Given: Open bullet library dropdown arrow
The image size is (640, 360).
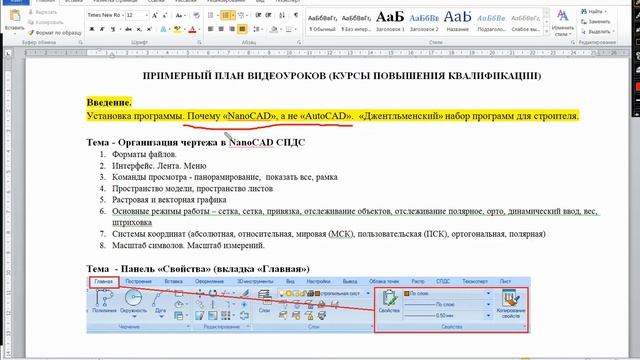Looking at the screenshot, I should coord(217,16).
